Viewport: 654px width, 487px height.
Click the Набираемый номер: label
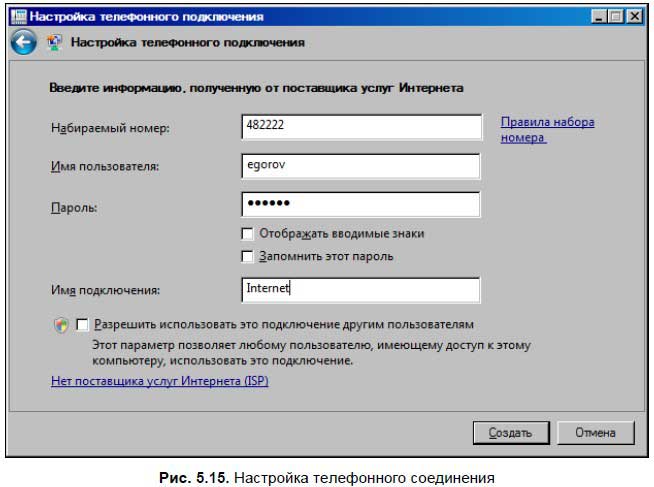click(x=110, y=128)
